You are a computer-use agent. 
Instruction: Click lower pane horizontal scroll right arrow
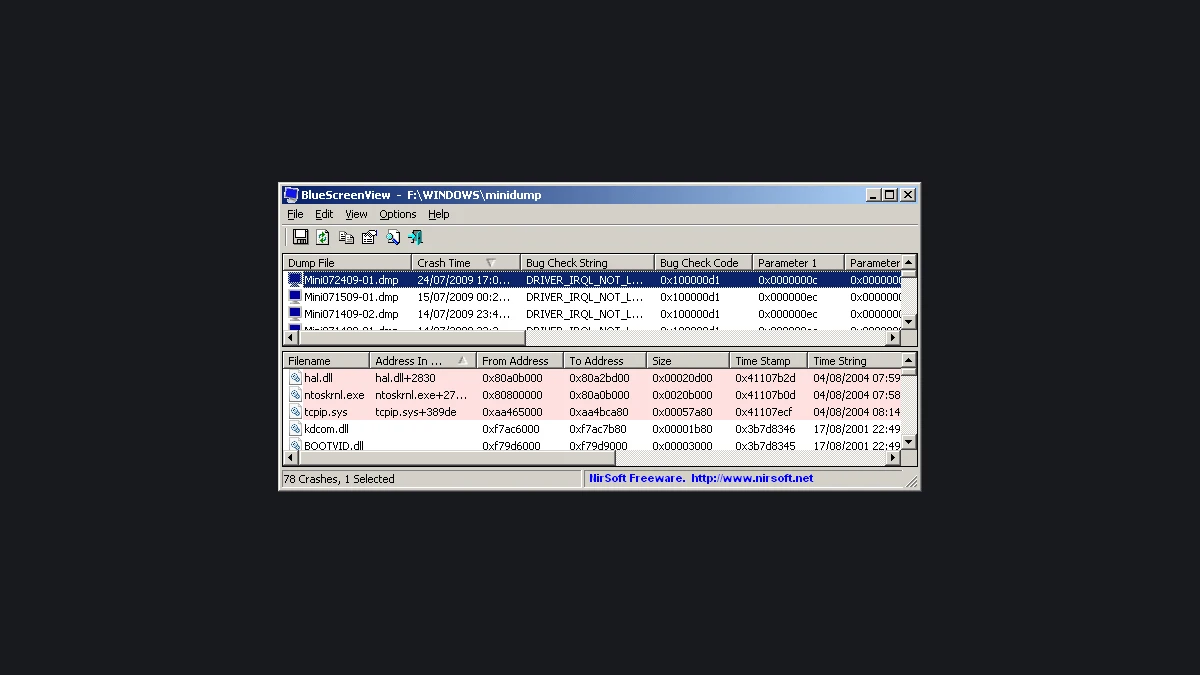point(894,458)
